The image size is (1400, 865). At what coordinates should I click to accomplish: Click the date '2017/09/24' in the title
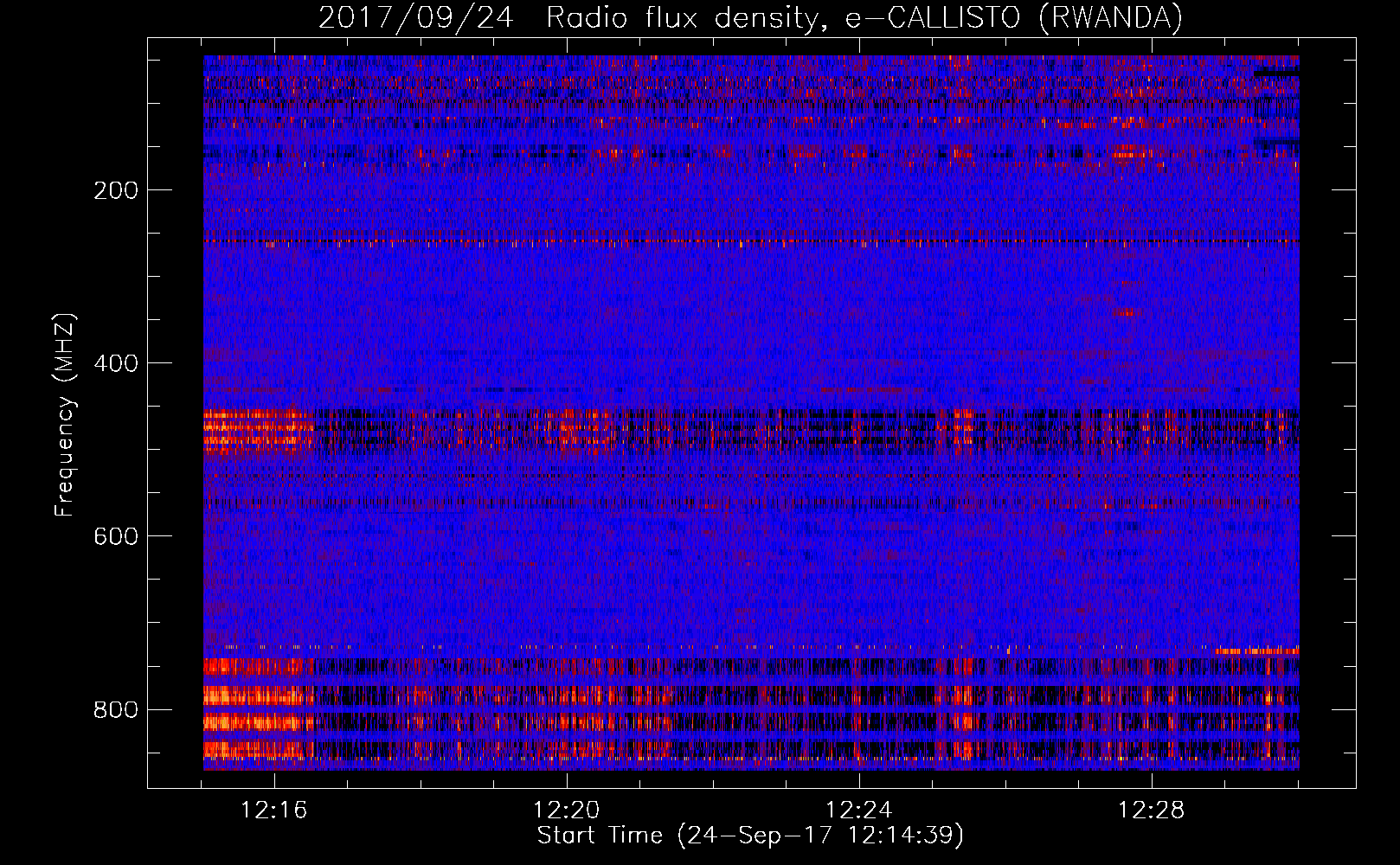(416, 18)
